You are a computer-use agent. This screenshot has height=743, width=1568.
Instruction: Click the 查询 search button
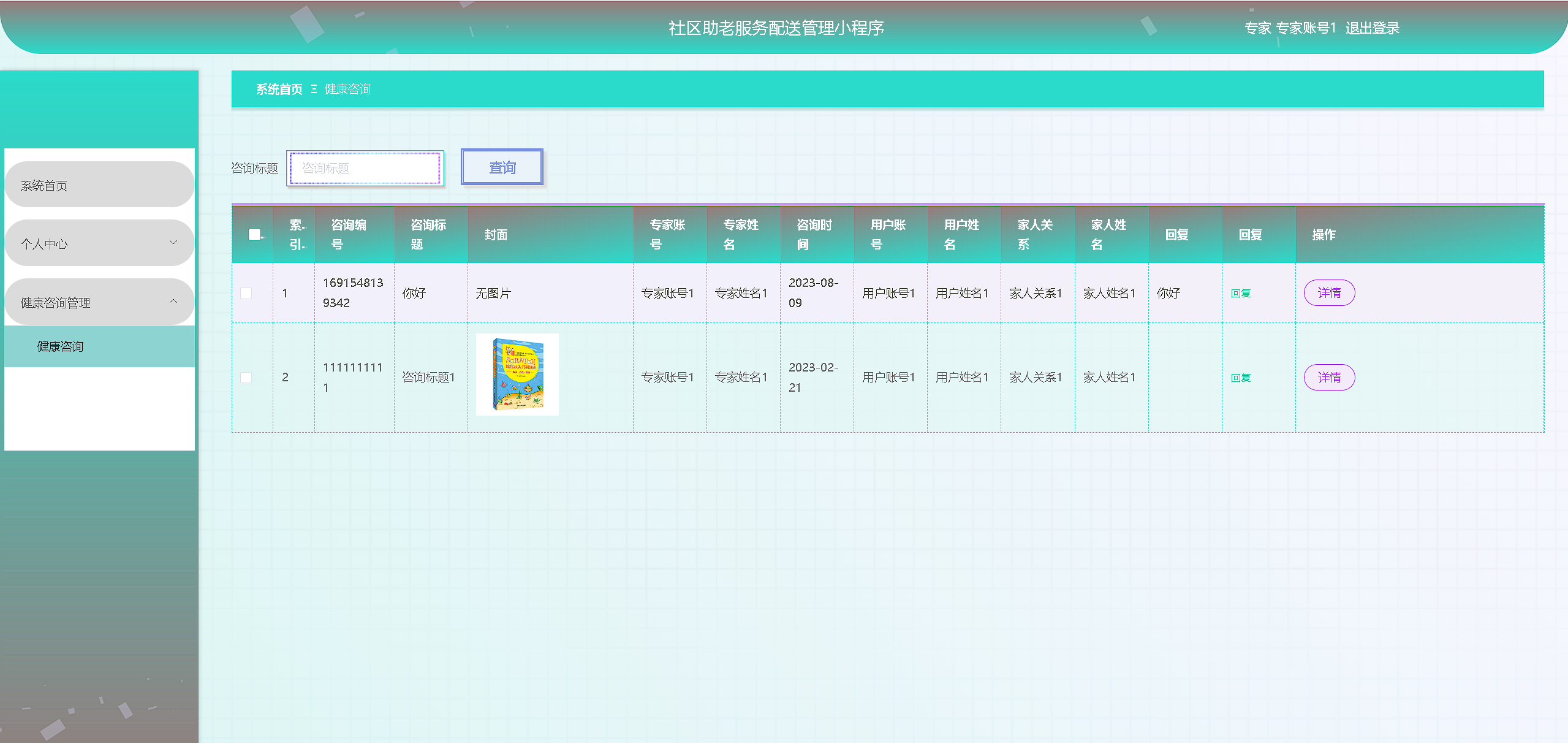502,167
